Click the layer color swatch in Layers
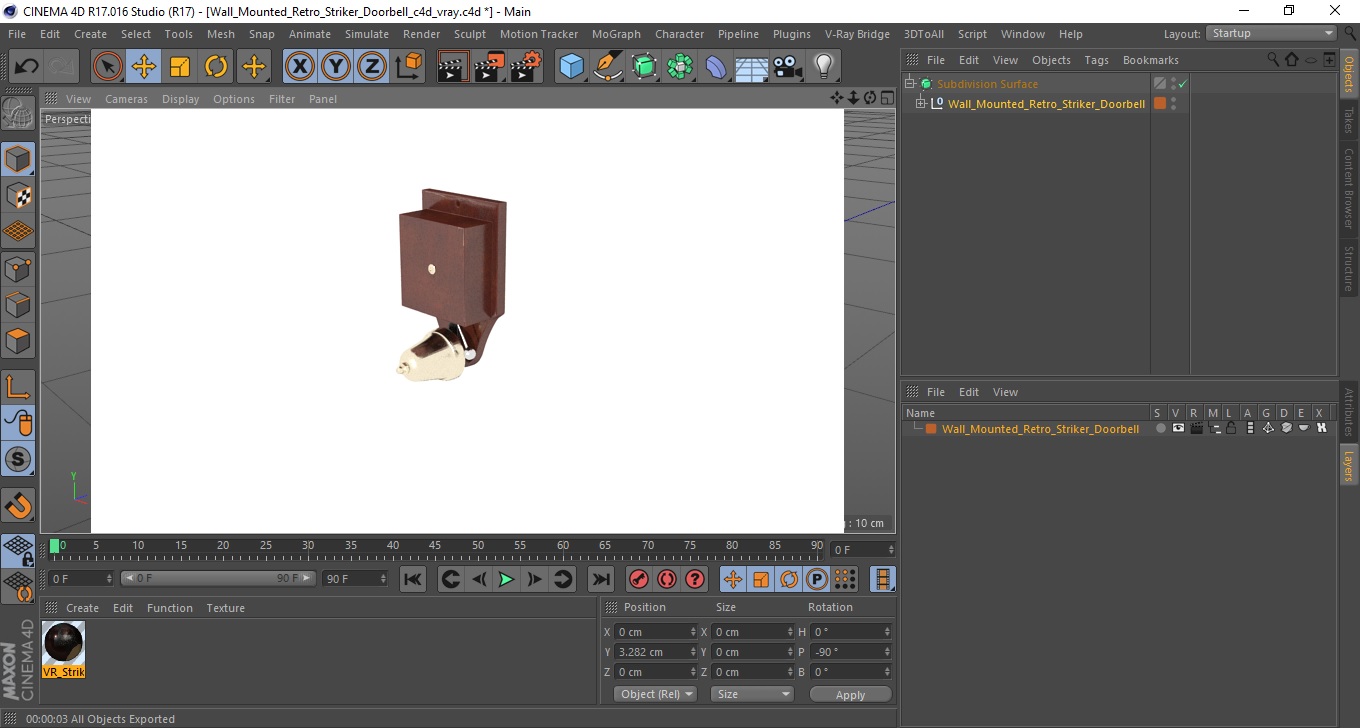1360x728 pixels. pyautogui.click(x=931, y=429)
